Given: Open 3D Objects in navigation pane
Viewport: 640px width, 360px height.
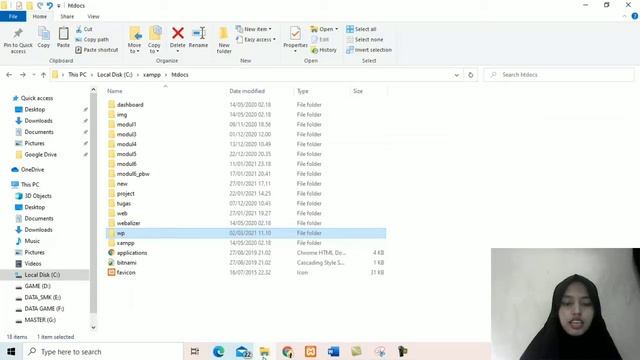Looking at the screenshot, I should [x=38, y=196].
